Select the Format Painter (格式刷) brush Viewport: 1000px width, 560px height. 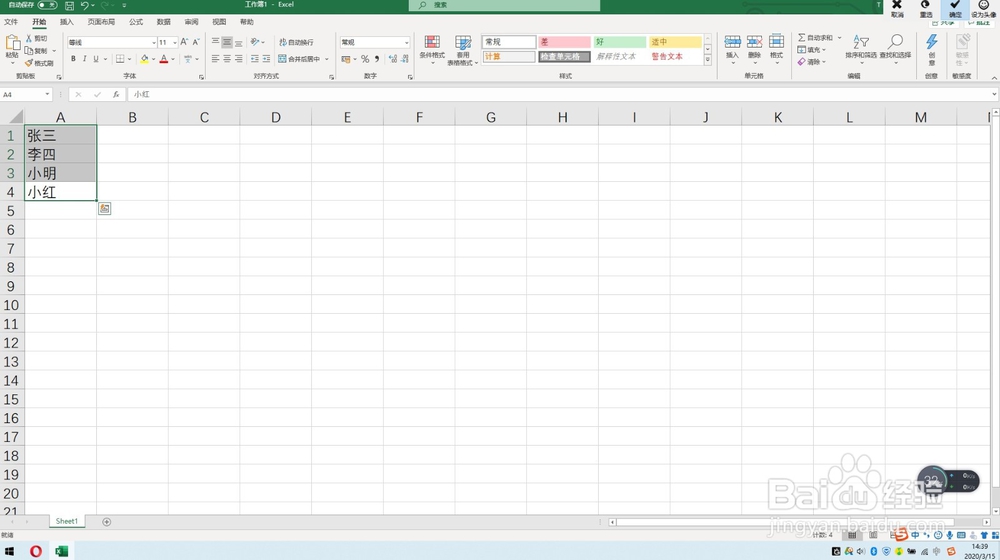[40, 63]
